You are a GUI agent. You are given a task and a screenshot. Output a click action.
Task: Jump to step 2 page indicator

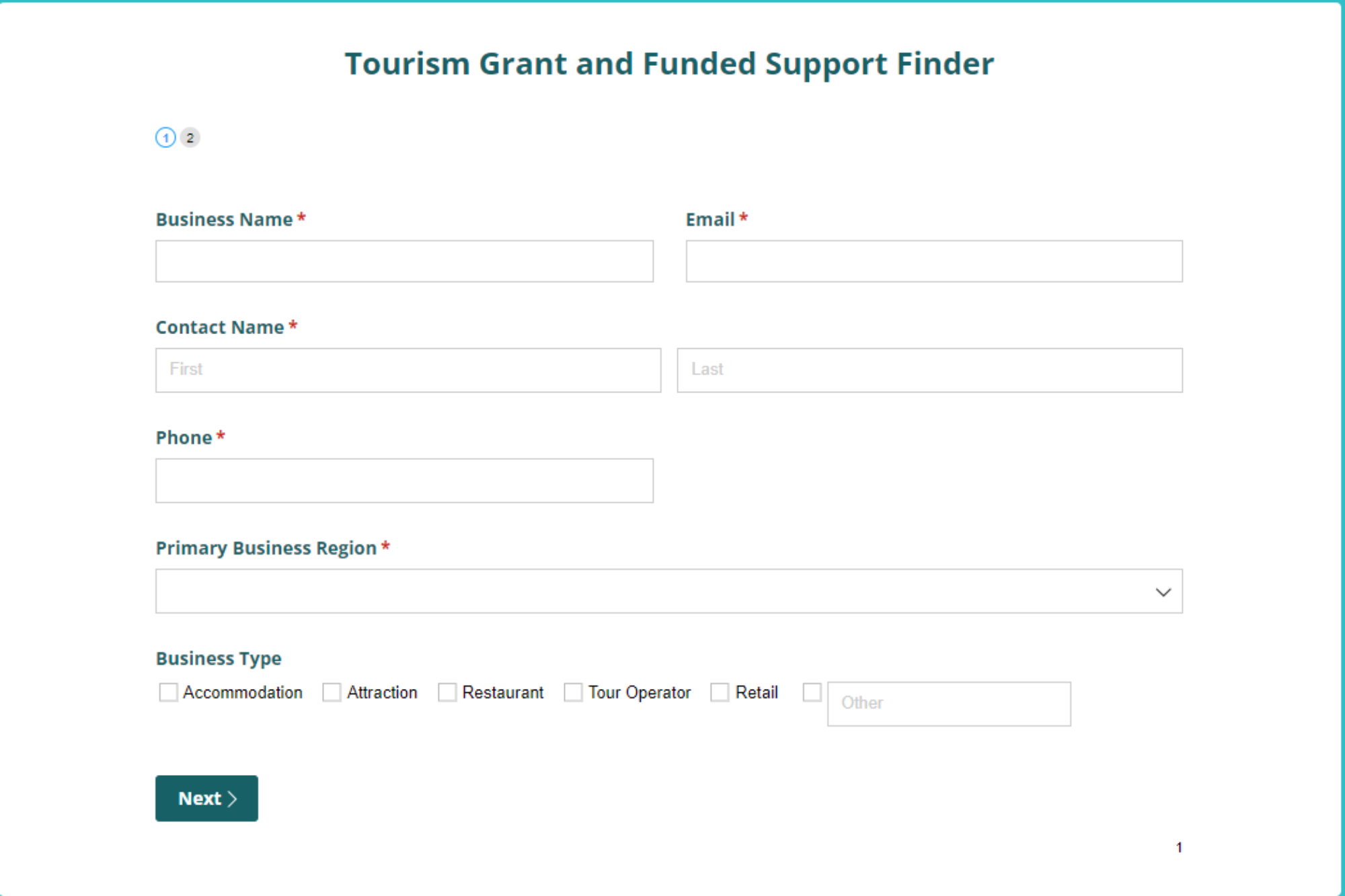tap(190, 138)
